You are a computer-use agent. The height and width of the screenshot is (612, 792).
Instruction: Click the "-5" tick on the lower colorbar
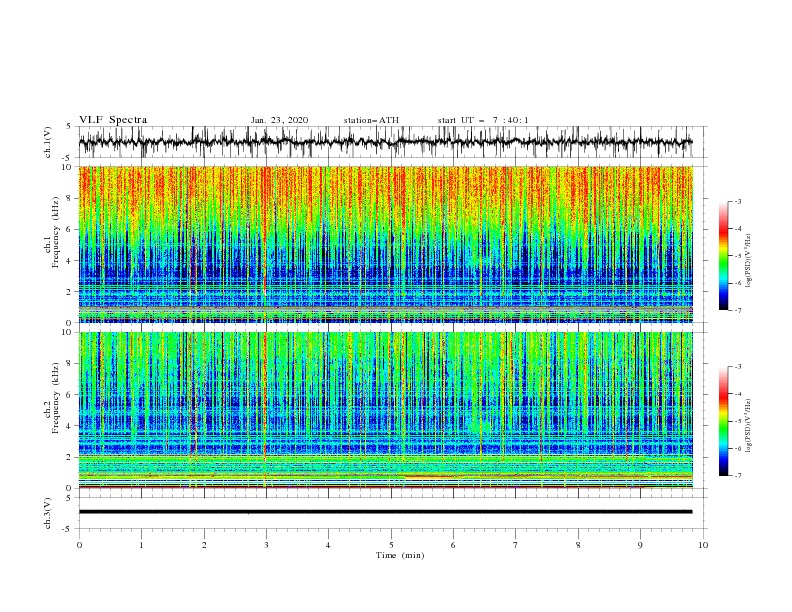pos(738,421)
